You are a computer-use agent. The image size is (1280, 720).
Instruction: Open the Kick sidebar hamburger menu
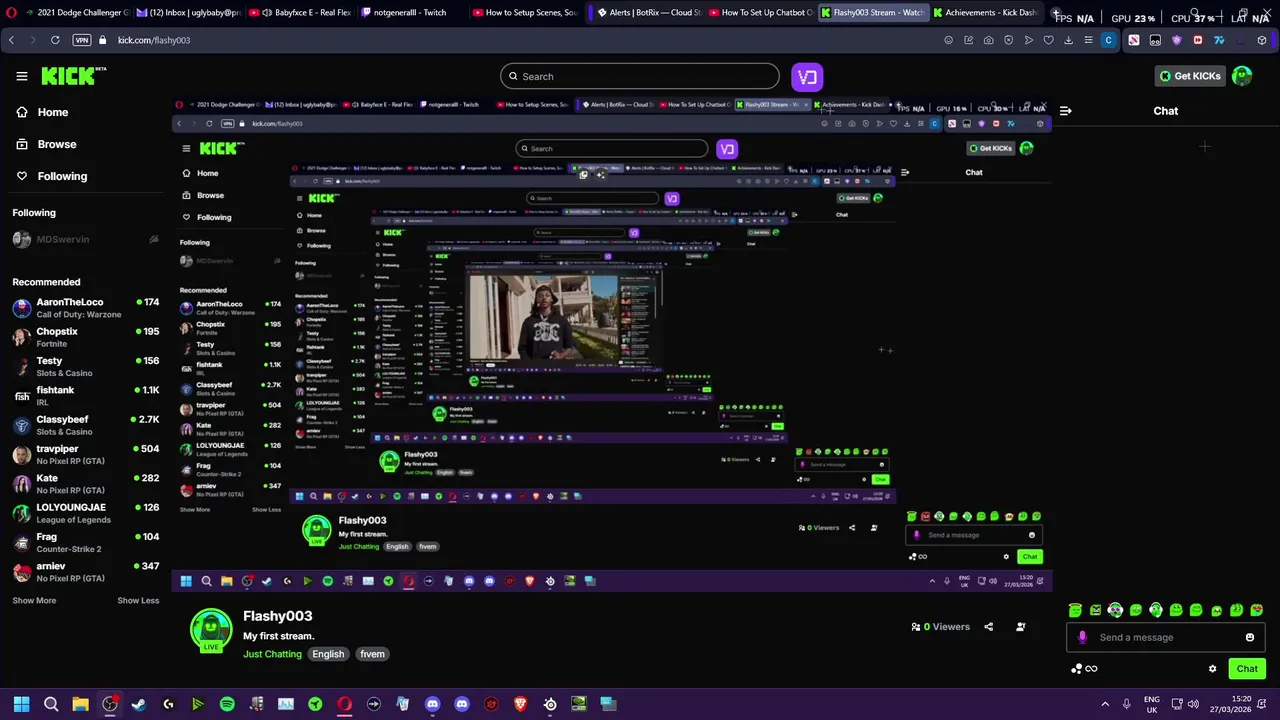click(21, 76)
